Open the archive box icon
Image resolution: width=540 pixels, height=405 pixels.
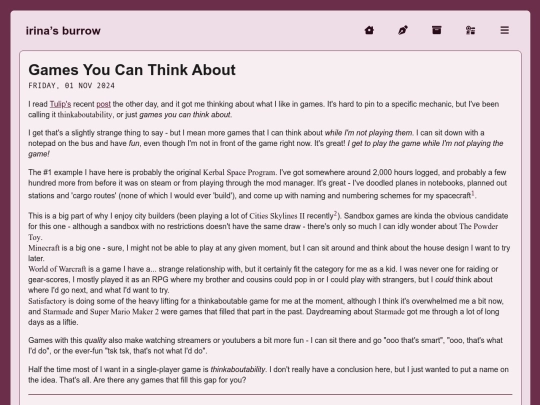(437, 30)
